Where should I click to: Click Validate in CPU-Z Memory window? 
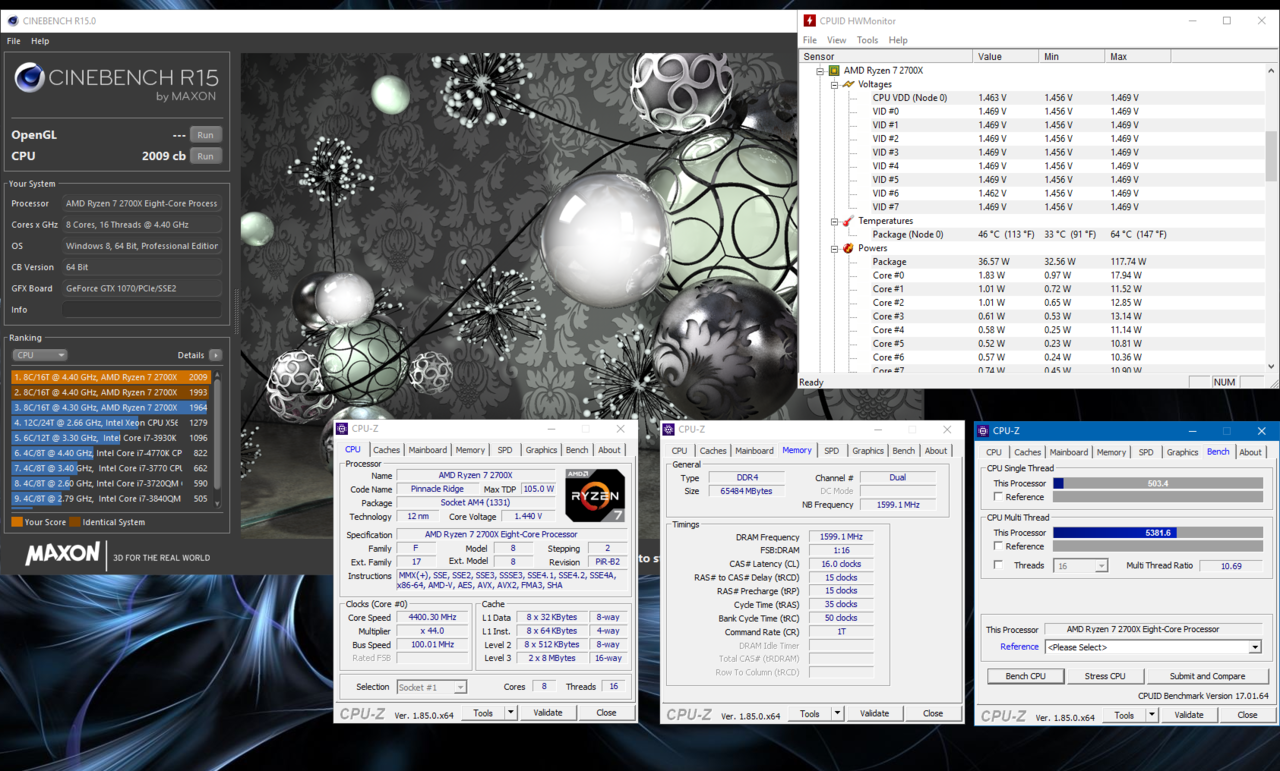874,714
